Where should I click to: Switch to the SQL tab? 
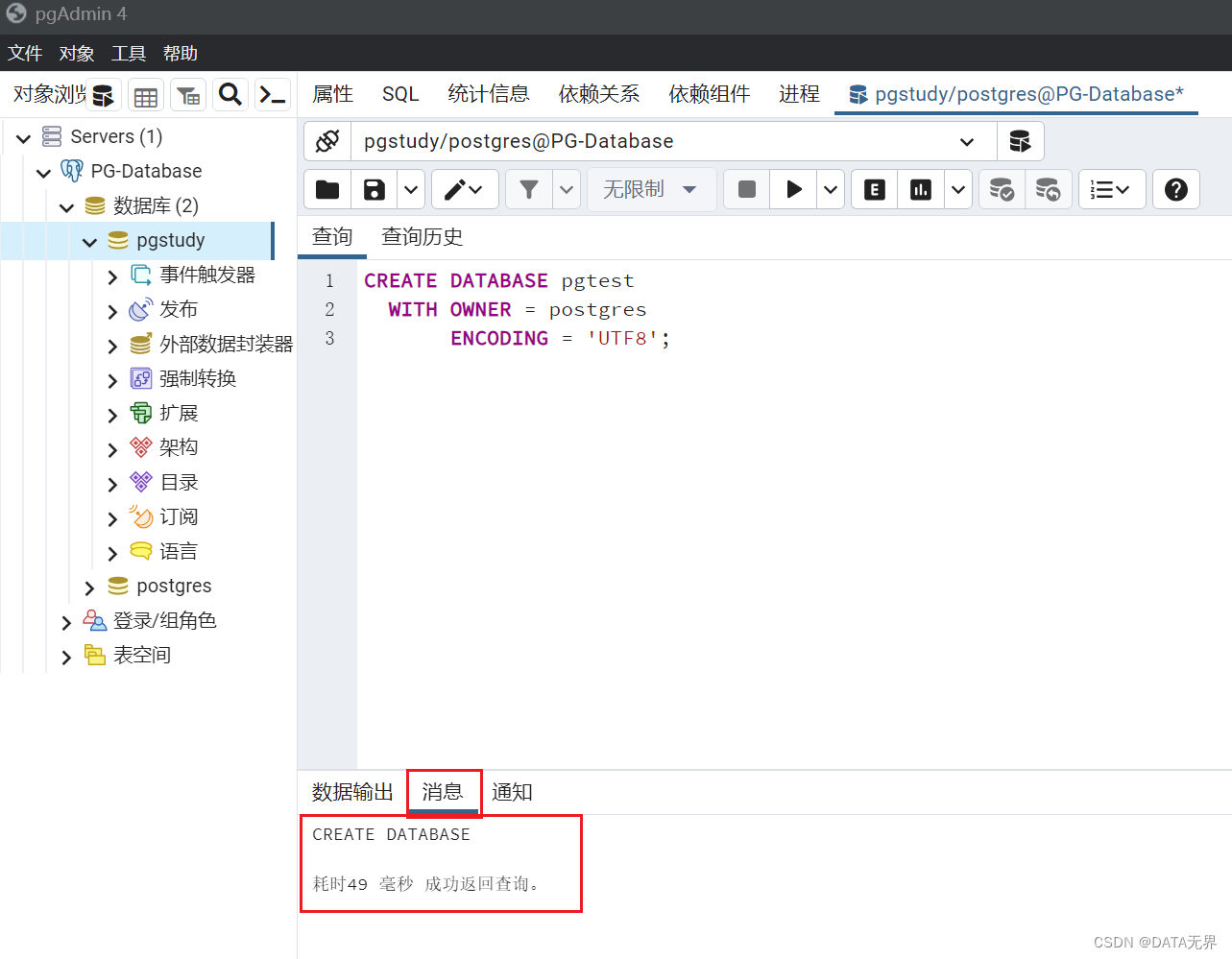(400, 94)
